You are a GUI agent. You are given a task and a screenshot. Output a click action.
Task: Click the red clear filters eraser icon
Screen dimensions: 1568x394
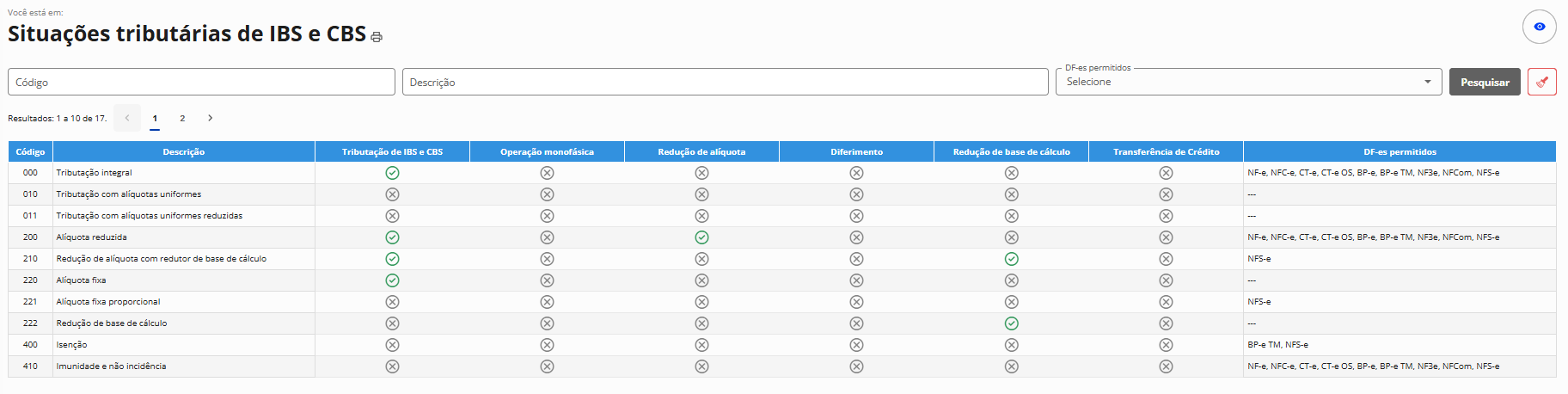point(1541,83)
